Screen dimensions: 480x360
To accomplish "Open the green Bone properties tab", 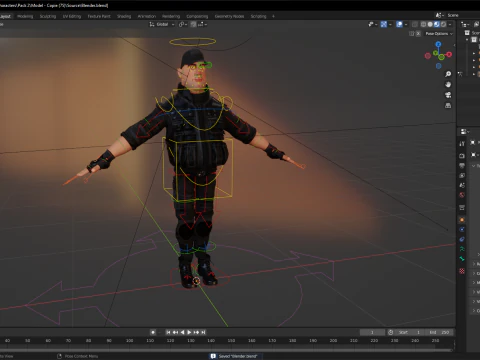I will click(x=462, y=259).
